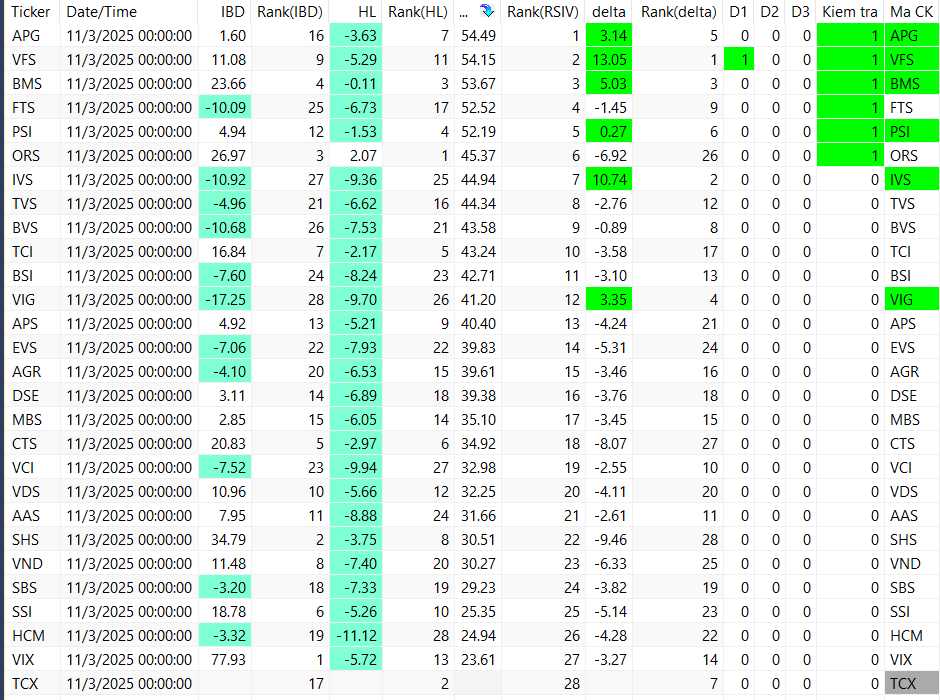
Task: Click the delta value 10.74 for IVS
Action: tap(609, 180)
